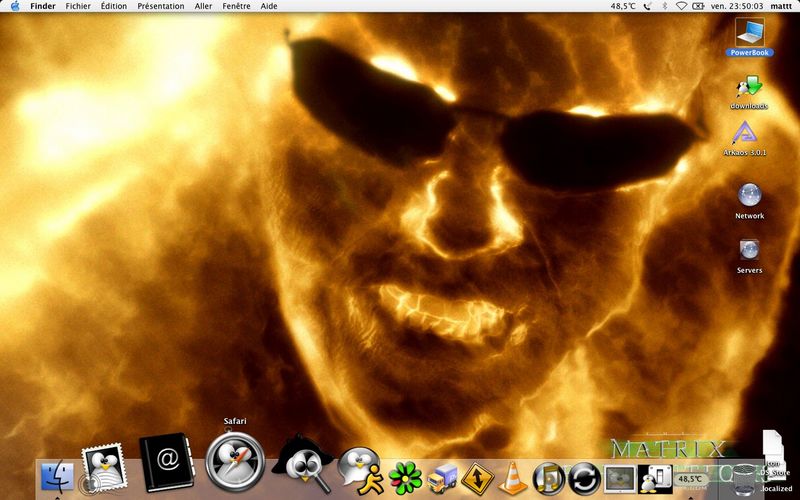800x500 pixels.
Task: Open the Aide menu
Action: (269, 6)
